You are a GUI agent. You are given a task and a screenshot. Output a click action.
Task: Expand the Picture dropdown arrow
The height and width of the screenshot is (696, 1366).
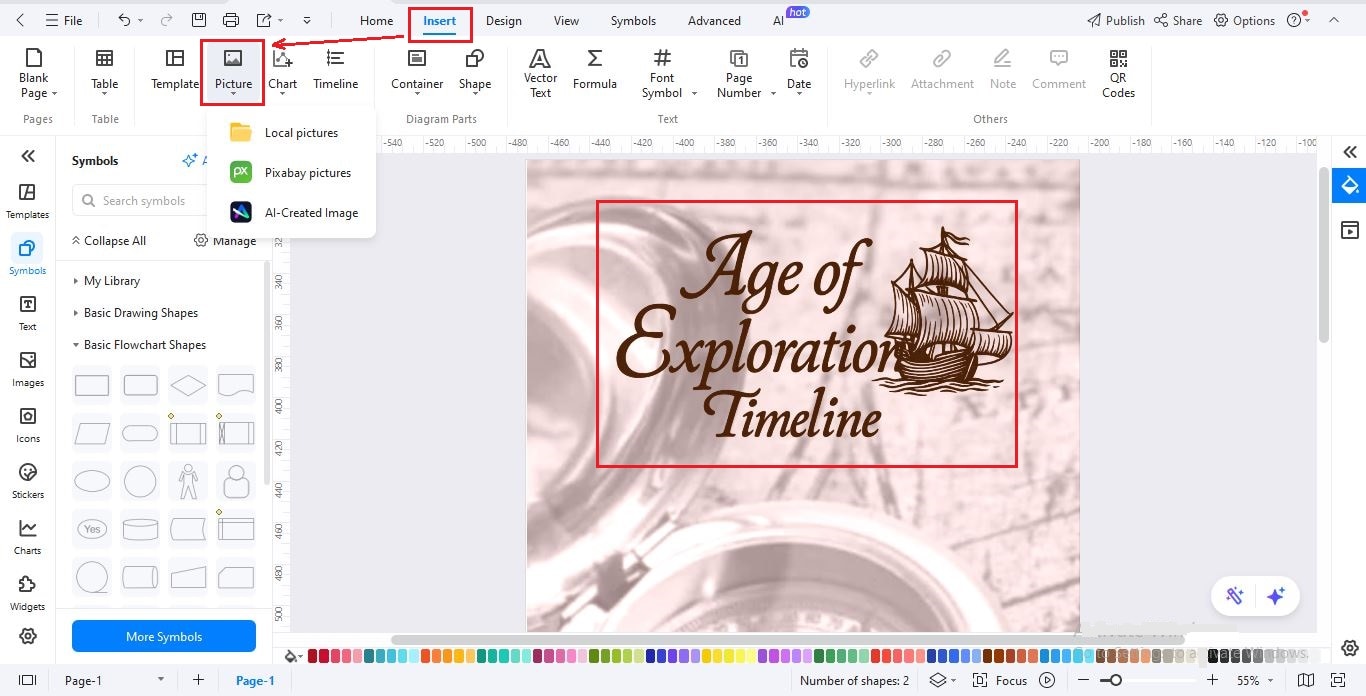pyautogui.click(x=233, y=95)
